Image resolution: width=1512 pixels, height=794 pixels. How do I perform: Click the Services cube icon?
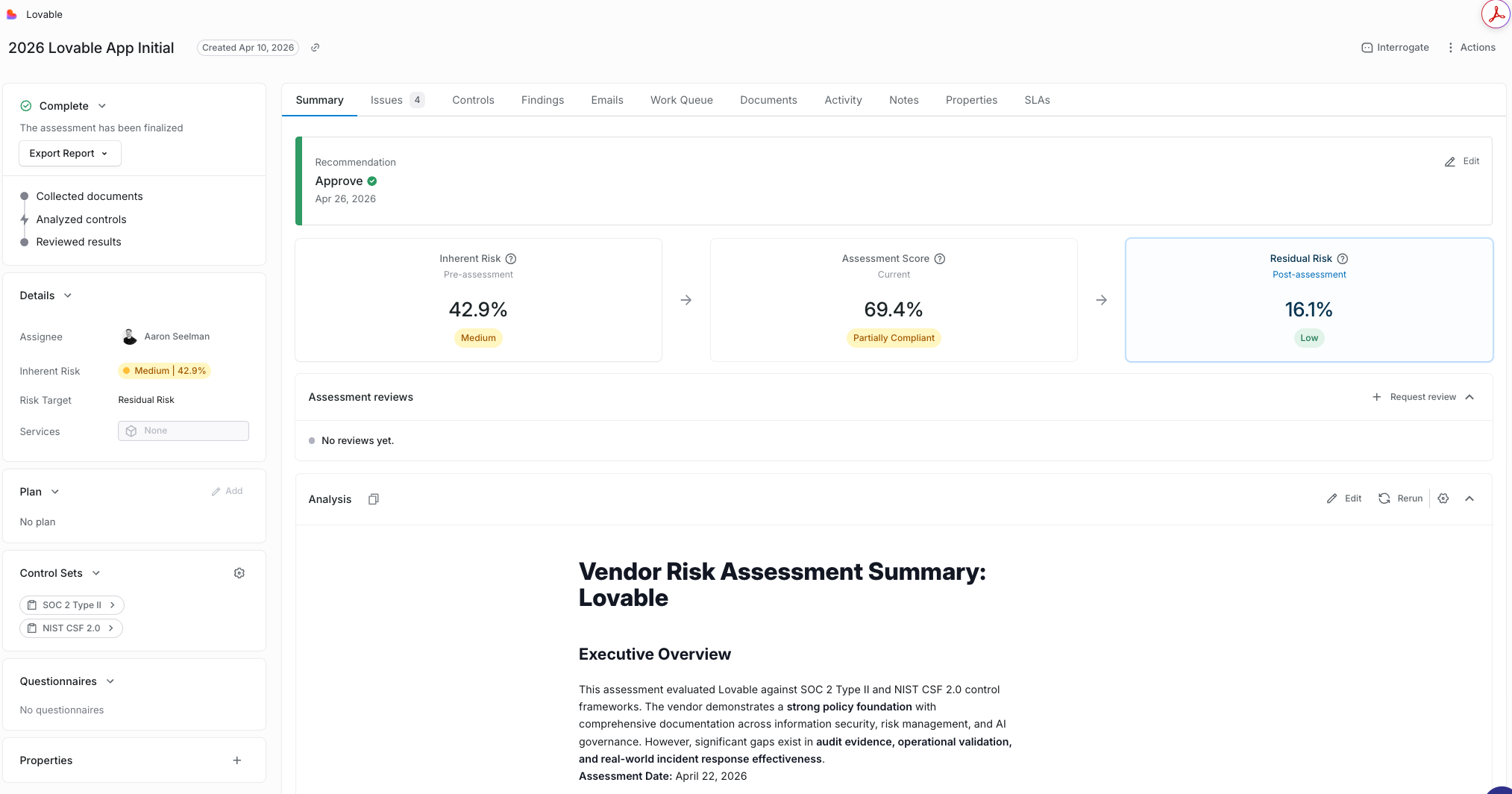[131, 431]
